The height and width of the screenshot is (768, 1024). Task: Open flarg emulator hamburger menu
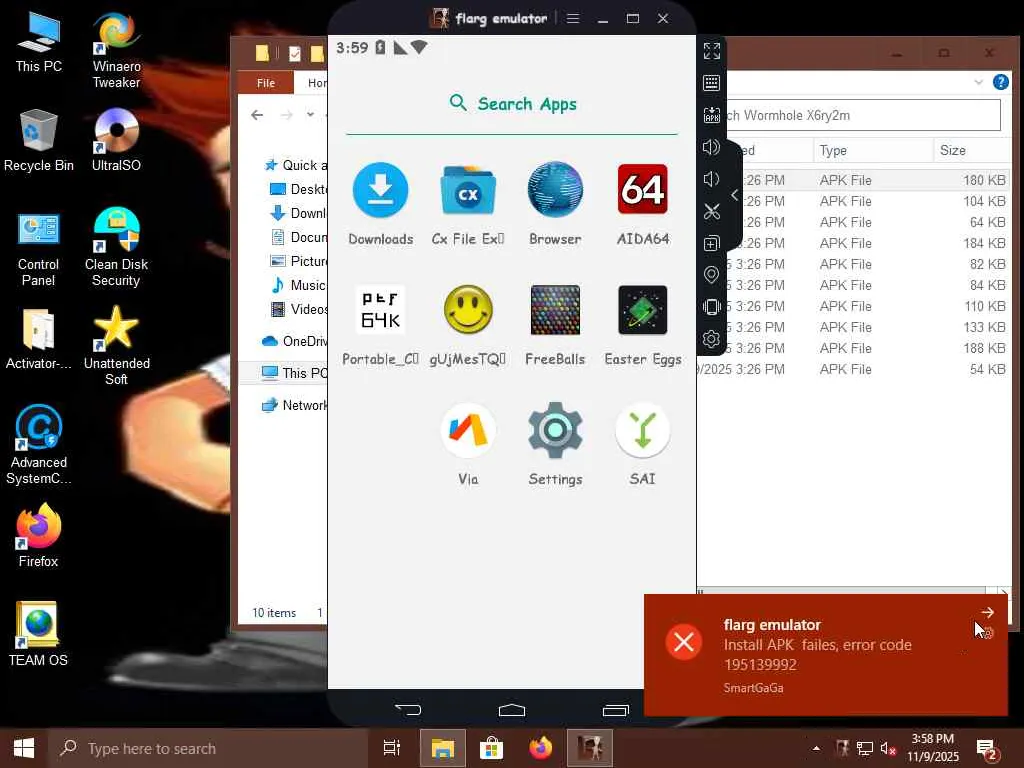573,18
